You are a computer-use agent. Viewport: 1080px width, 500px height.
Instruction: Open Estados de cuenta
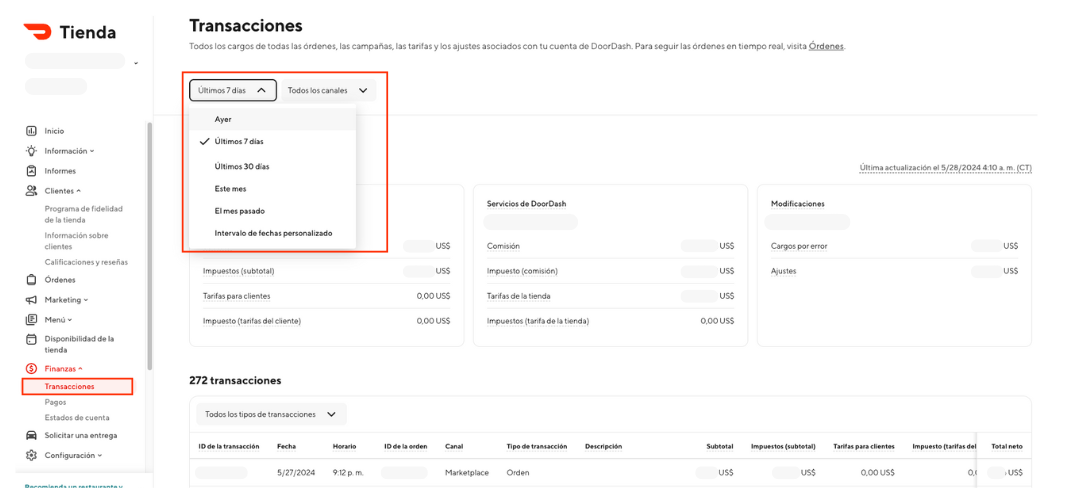(x=76, y=417)
